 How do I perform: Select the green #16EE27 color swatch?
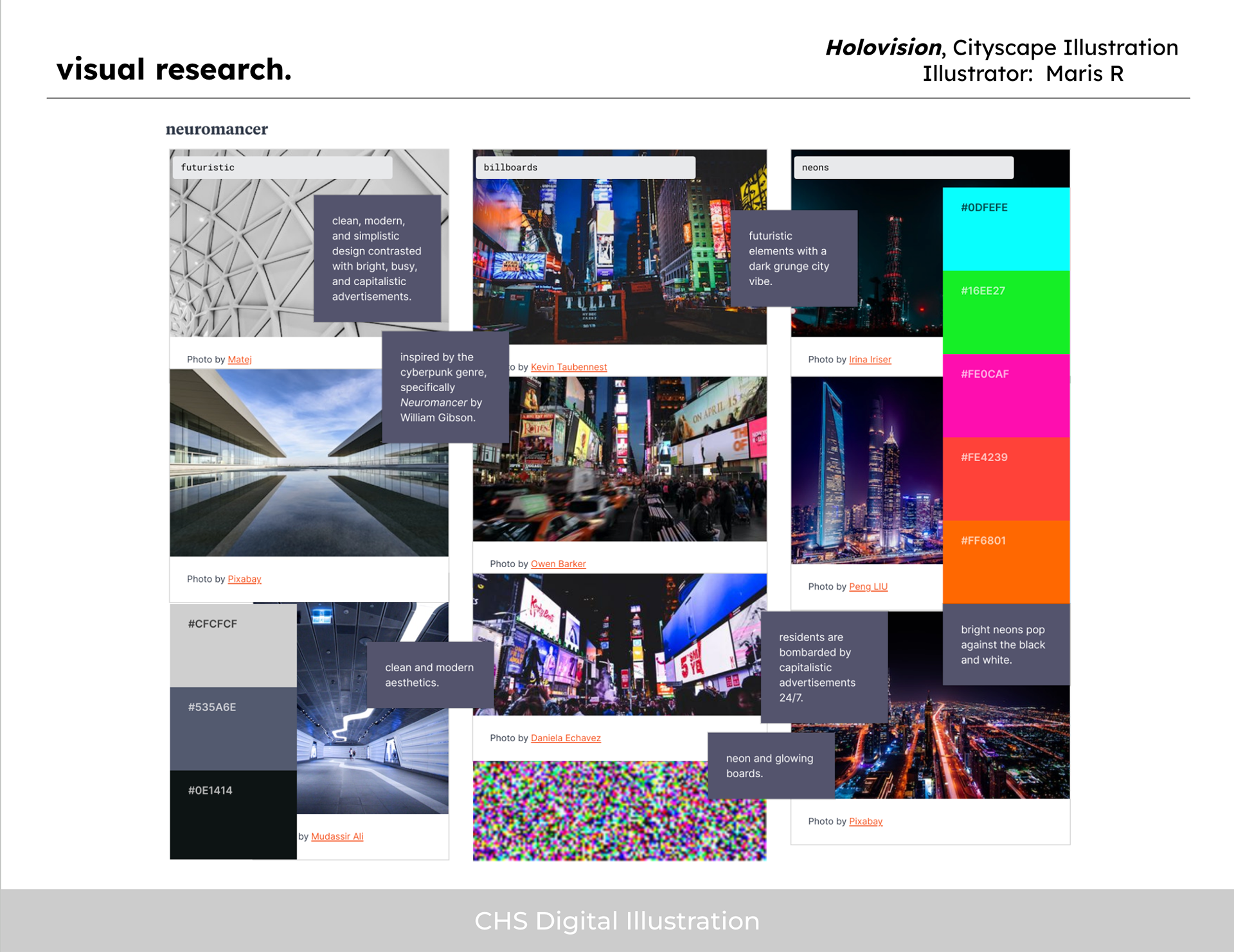pos(1006,313)
